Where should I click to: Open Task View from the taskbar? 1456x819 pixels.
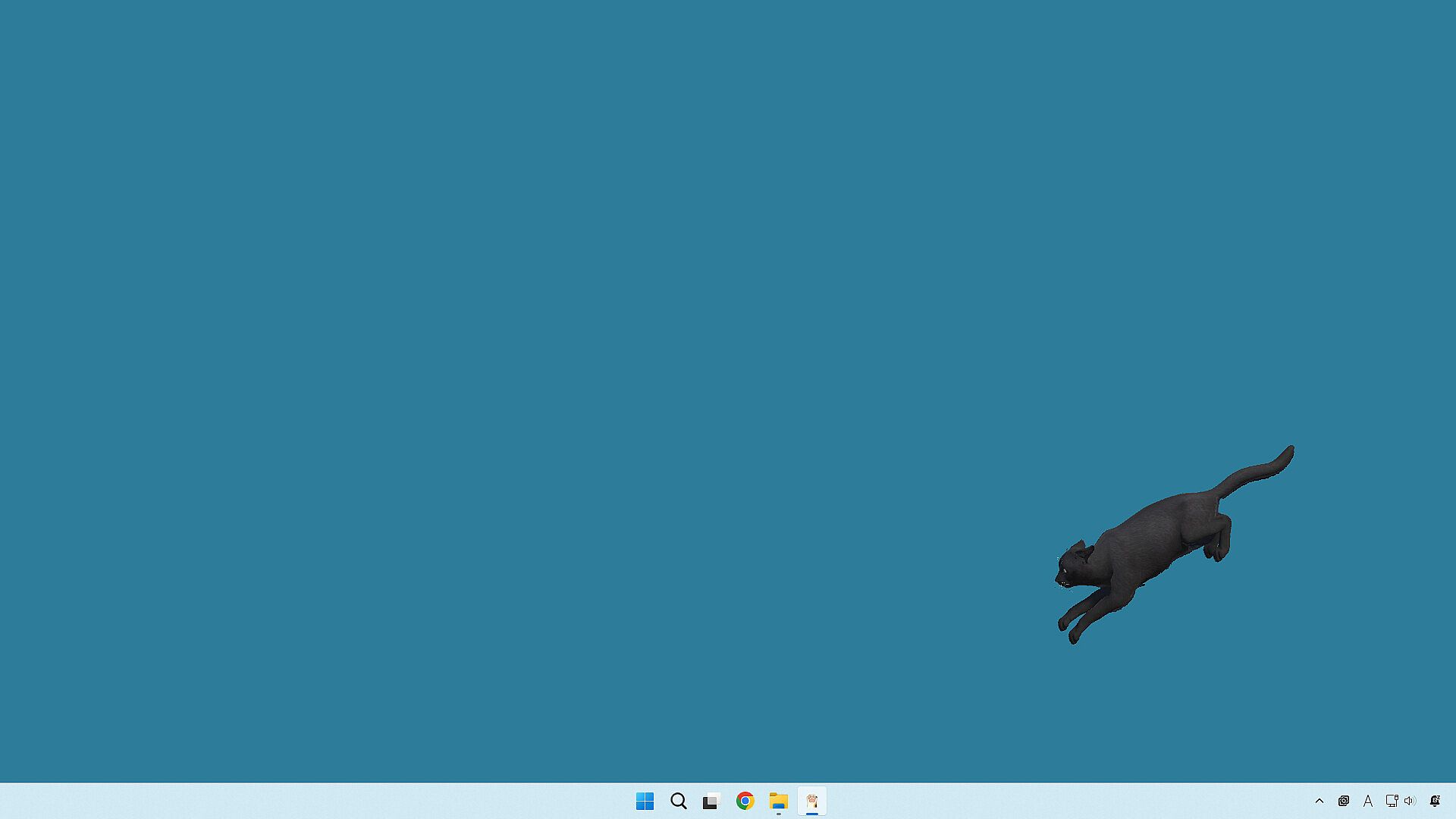pyautogui.click(x=711, y=801)
